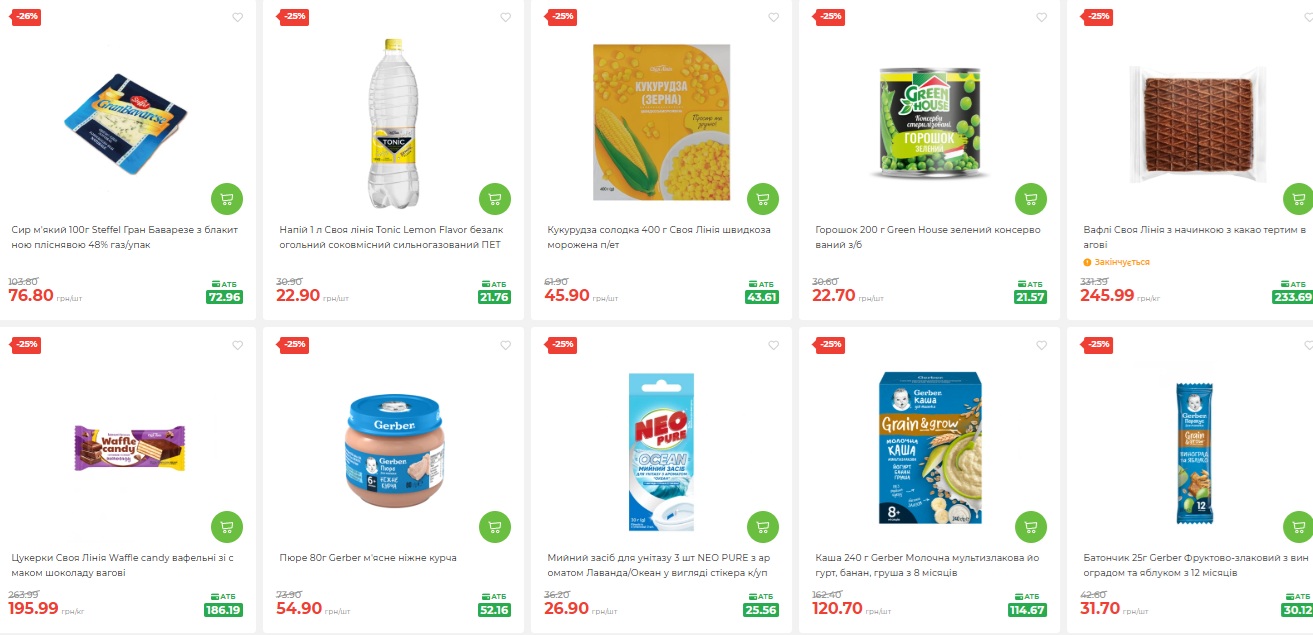Add Gerber multigrain milk porridge to cart

point(1031,526)
